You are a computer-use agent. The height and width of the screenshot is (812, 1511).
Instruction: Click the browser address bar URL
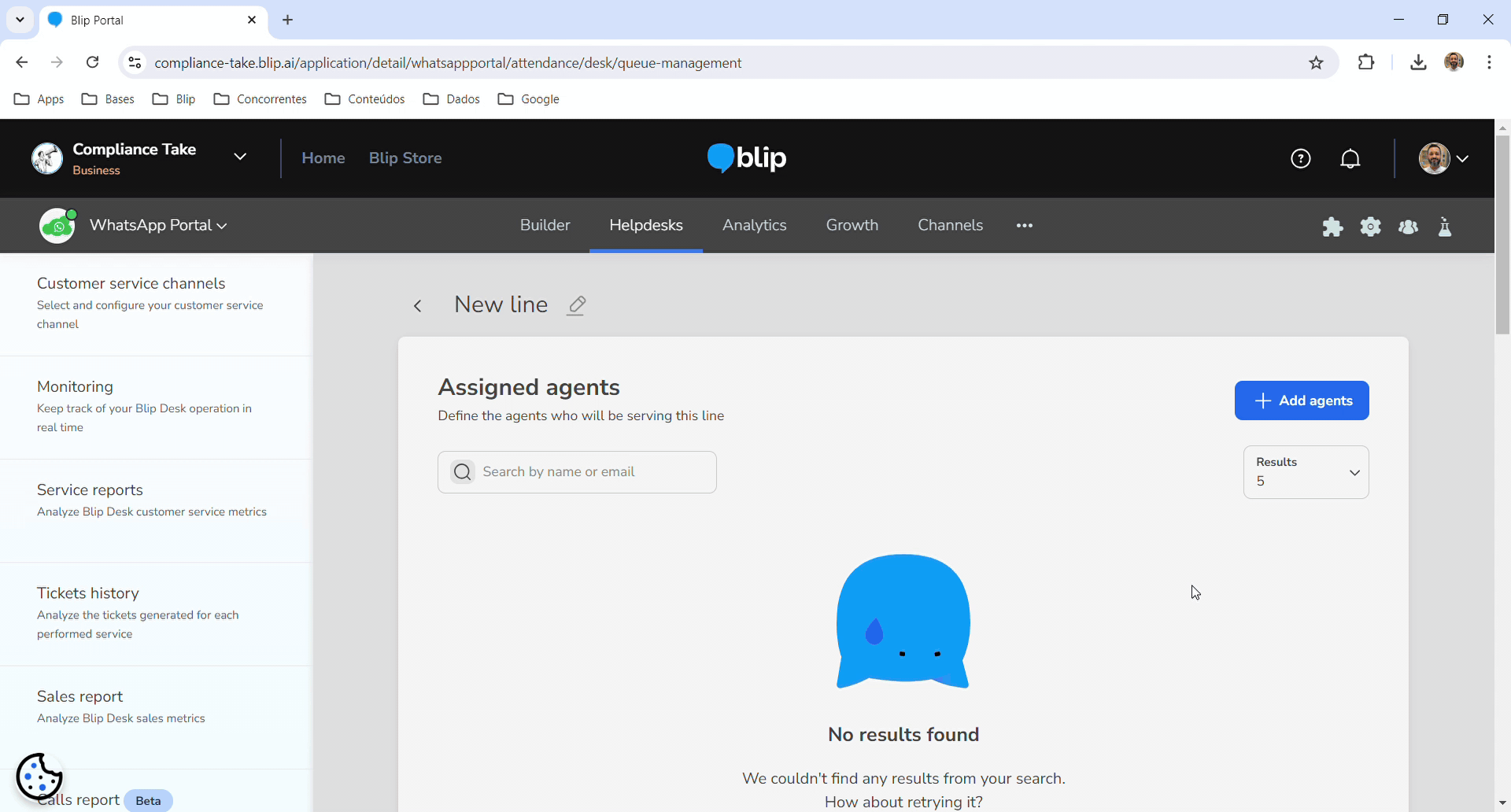tap(448, 63)
